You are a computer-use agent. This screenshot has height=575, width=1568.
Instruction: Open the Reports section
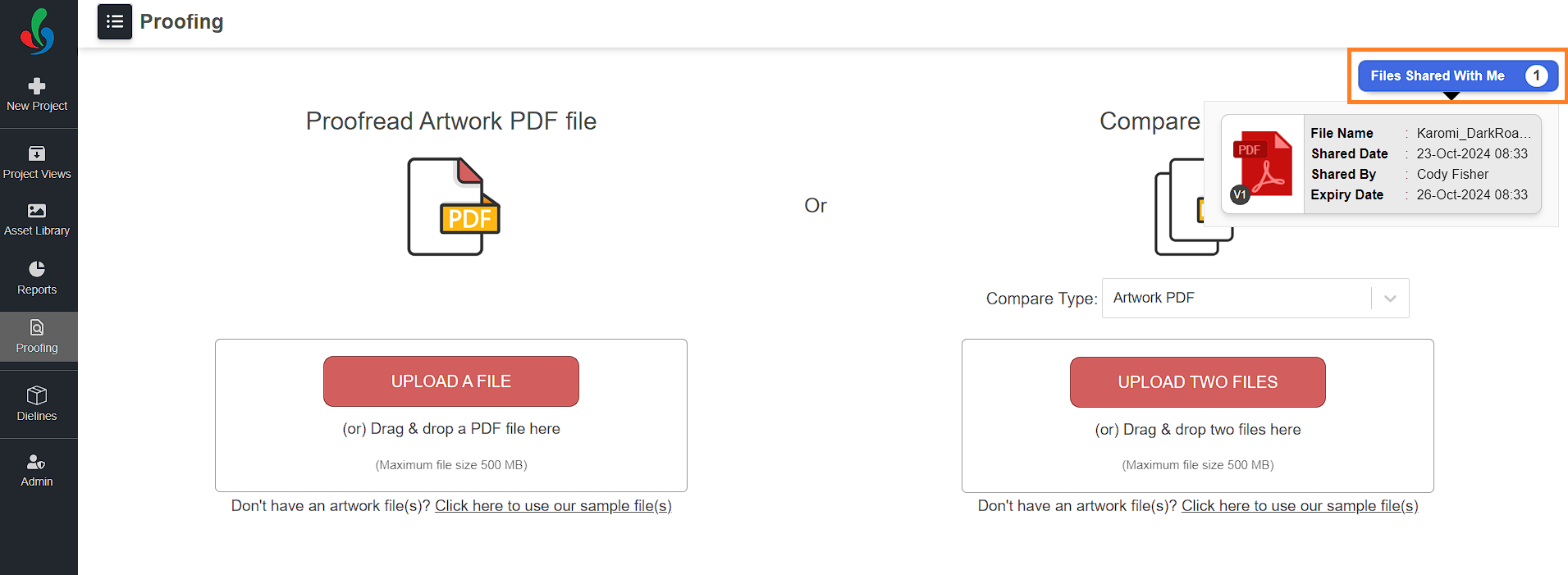click(37, 279)
